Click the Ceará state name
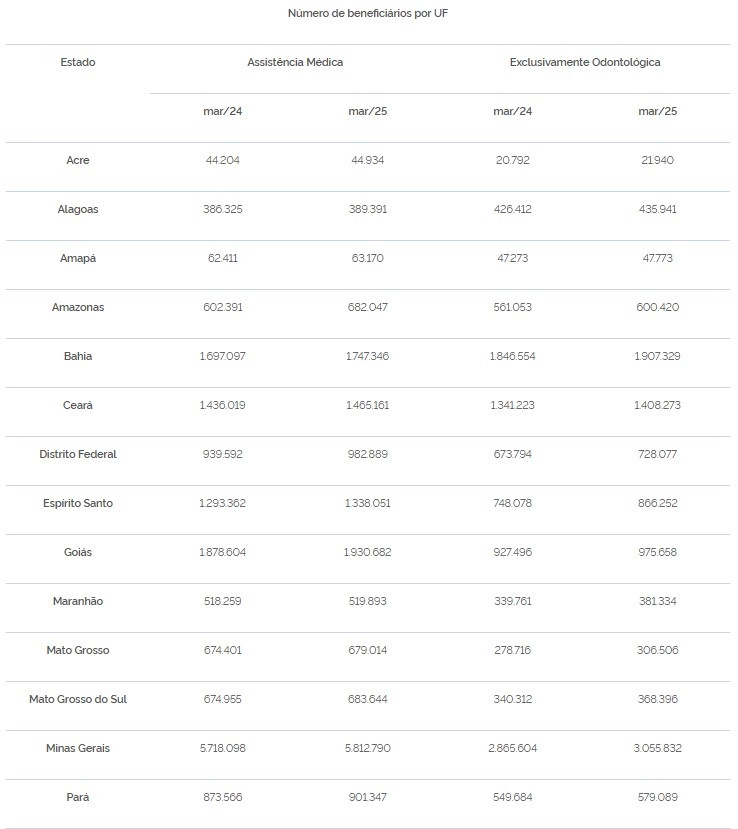 pos(78,405)
